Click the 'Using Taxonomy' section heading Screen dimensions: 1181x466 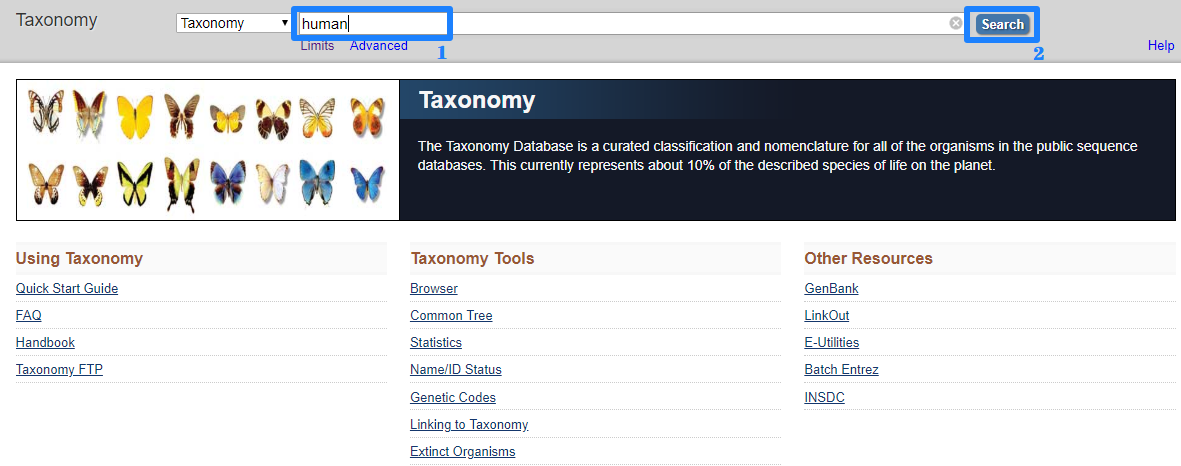coord(79,259)
